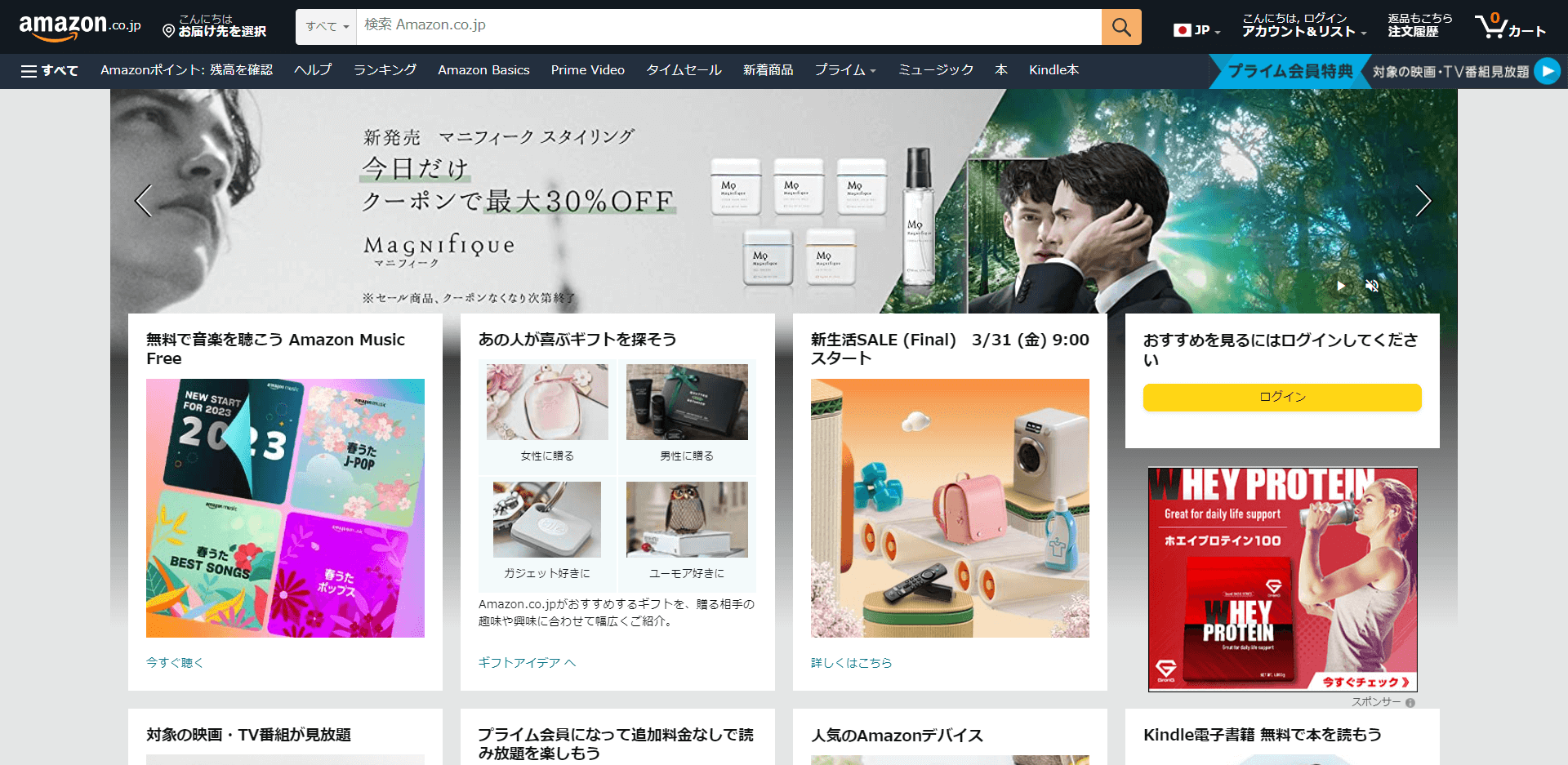Open Amazon Basics nav link

[x=483, y=71]
